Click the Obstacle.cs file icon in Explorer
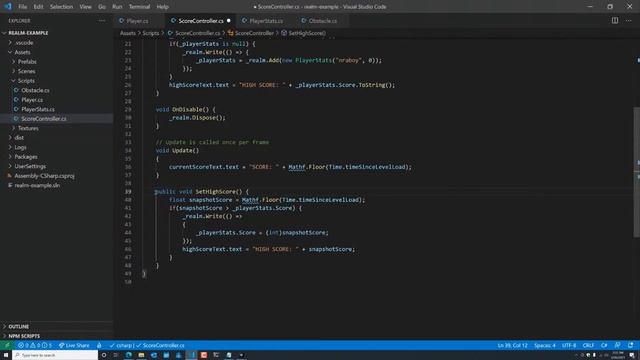This screenshot has width=640, height=360. tap(16, 90)
